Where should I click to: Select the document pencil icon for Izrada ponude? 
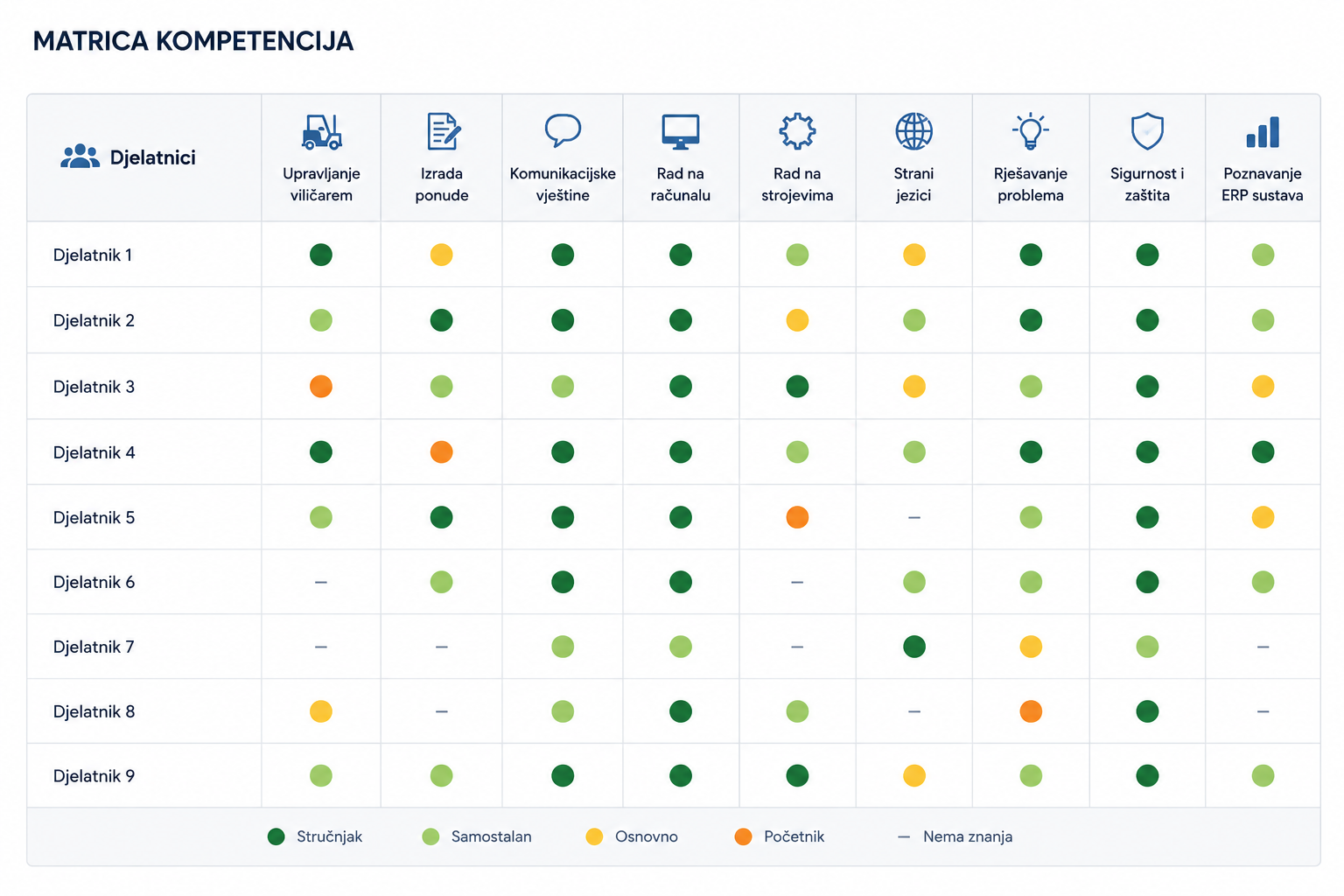(x=443, y=131)
